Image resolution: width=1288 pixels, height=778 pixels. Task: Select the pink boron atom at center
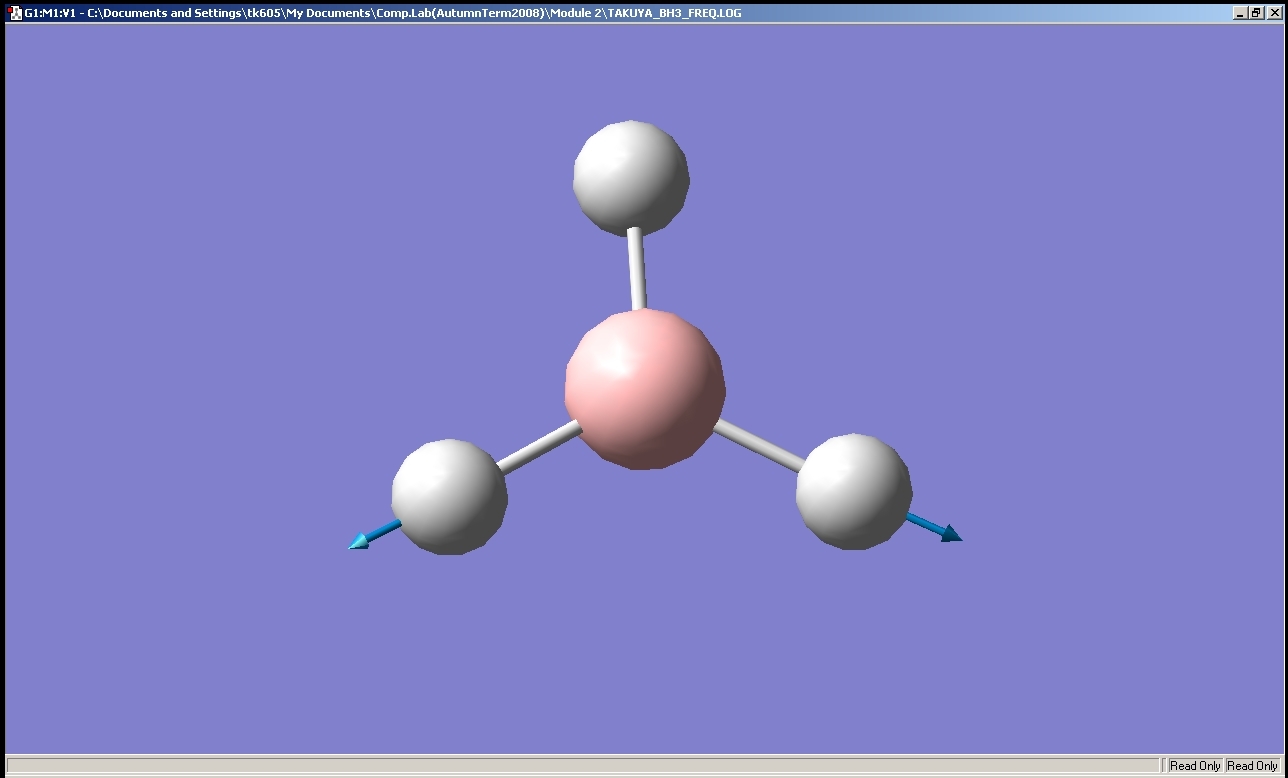(645, 388)
